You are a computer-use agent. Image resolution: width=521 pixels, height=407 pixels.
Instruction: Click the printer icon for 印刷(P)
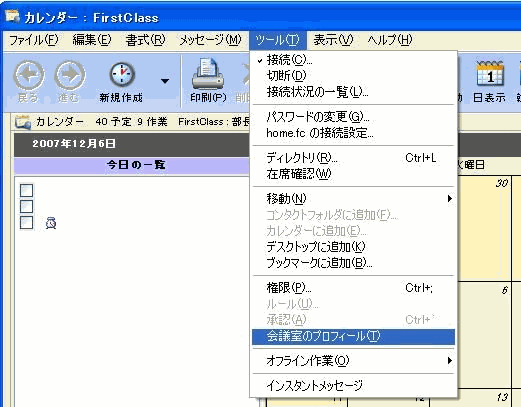[x=208, y=74]
